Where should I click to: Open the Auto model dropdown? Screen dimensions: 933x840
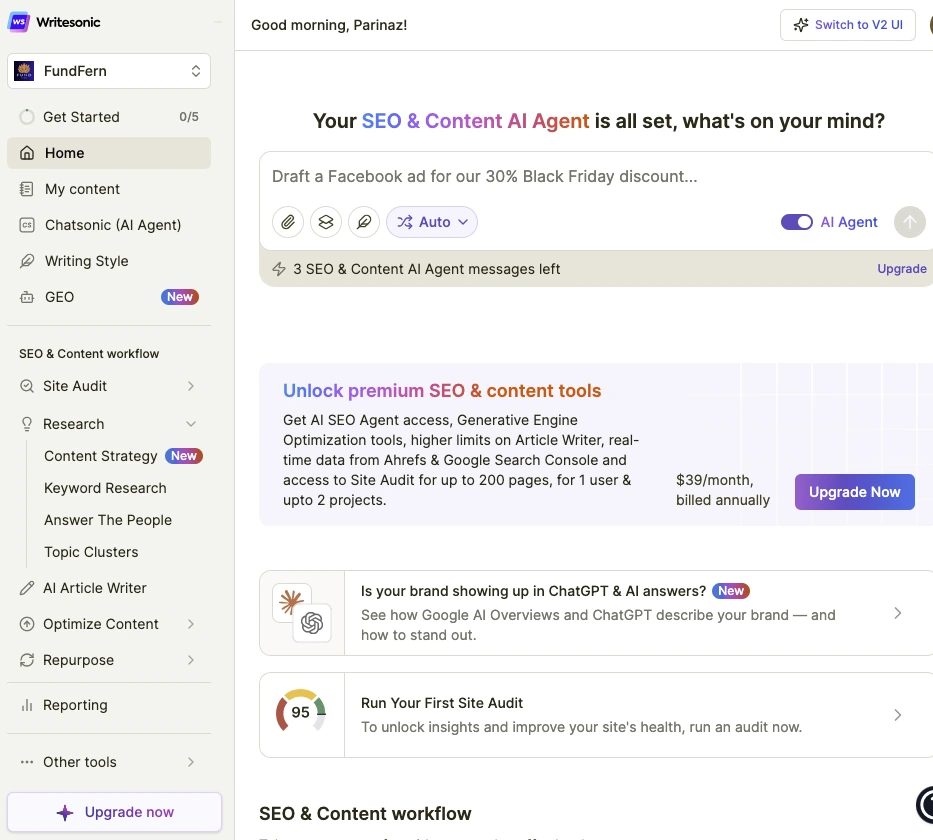[x=432, y=222]
